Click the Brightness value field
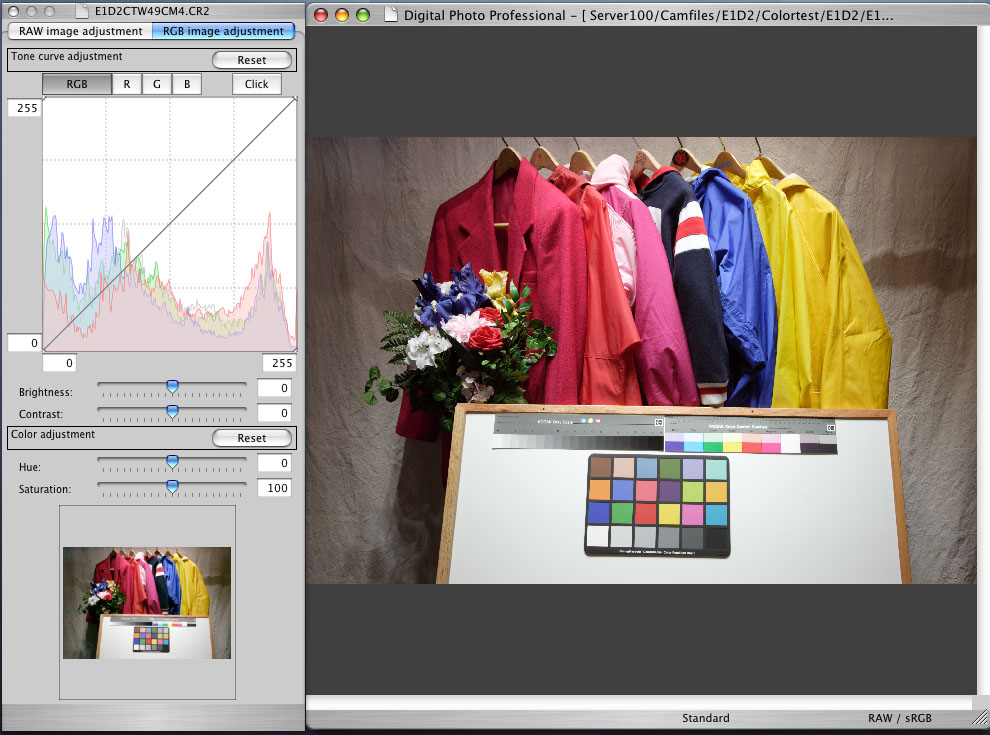Viewport: 990px width, 735px height. [x=273, y=388]
